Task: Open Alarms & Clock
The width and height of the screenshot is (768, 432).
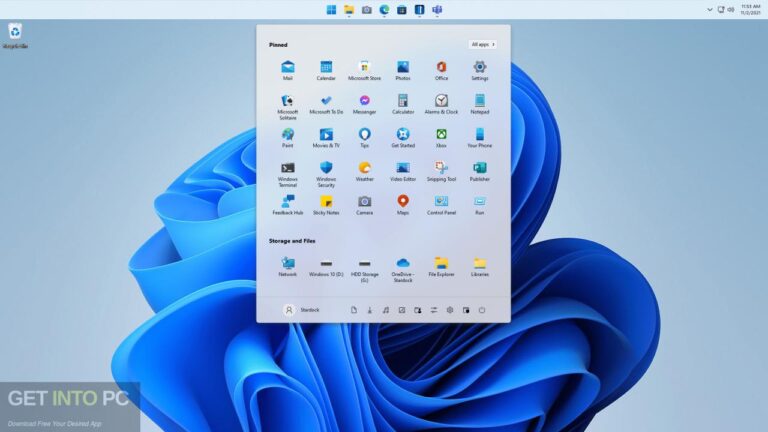Action: [441, 104]
